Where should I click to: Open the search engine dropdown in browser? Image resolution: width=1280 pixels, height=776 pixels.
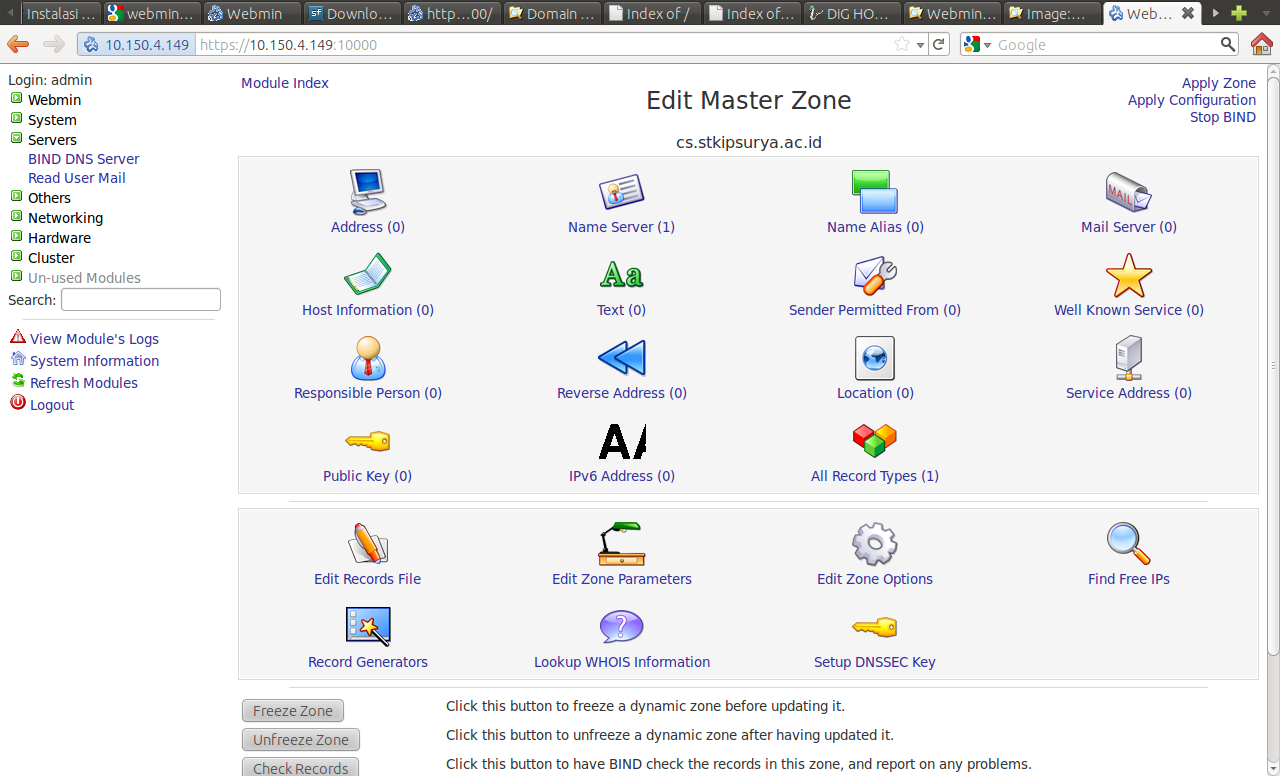(979, 45)
